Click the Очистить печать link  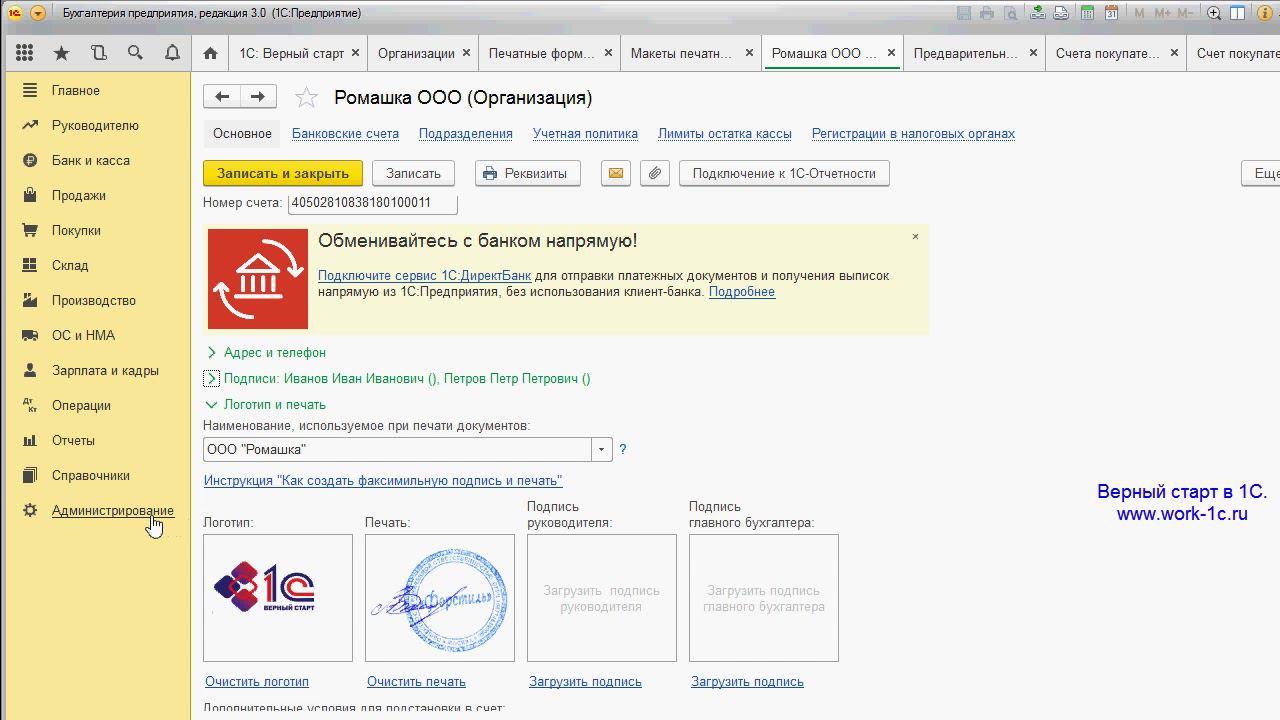tap(416, 682)
